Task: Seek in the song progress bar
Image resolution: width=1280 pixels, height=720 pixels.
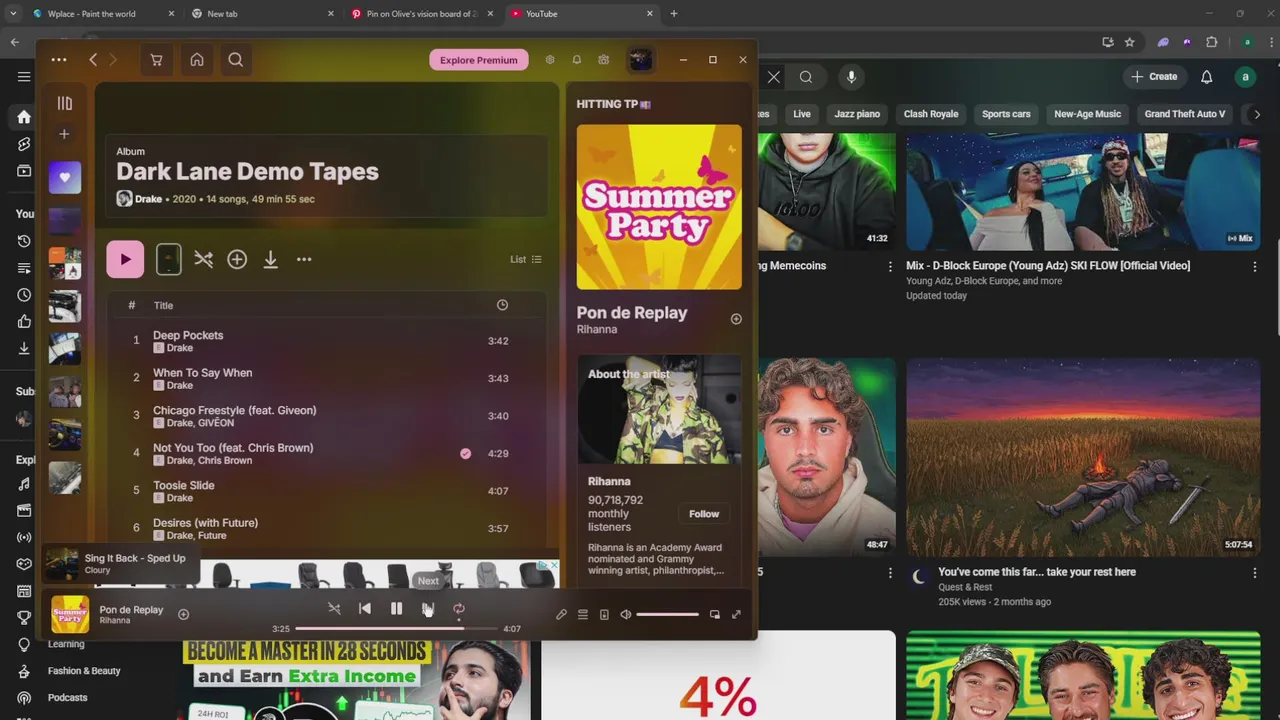Action: point(396,629)
